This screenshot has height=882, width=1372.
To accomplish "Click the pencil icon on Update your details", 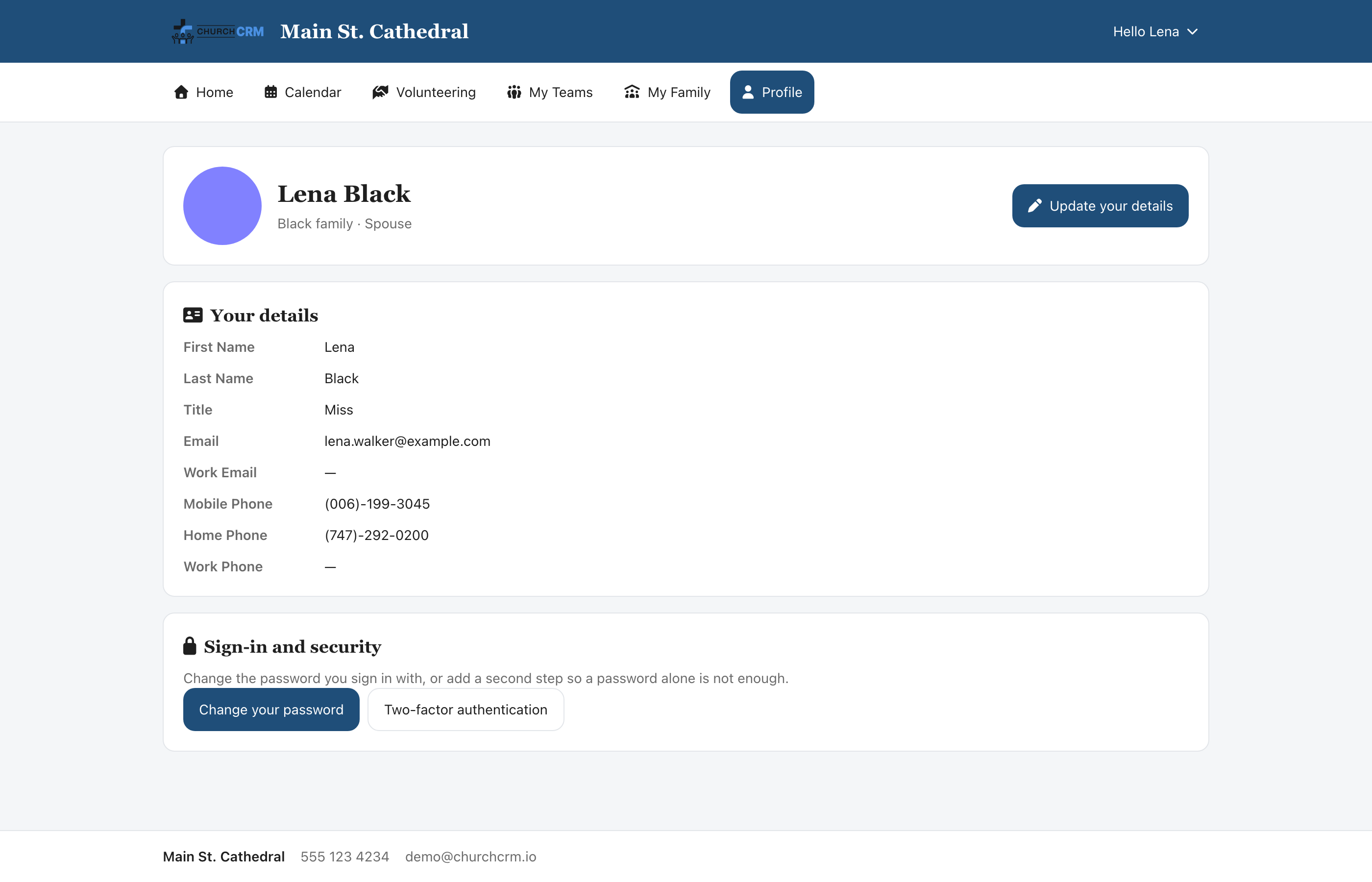I will (1035, 206).
